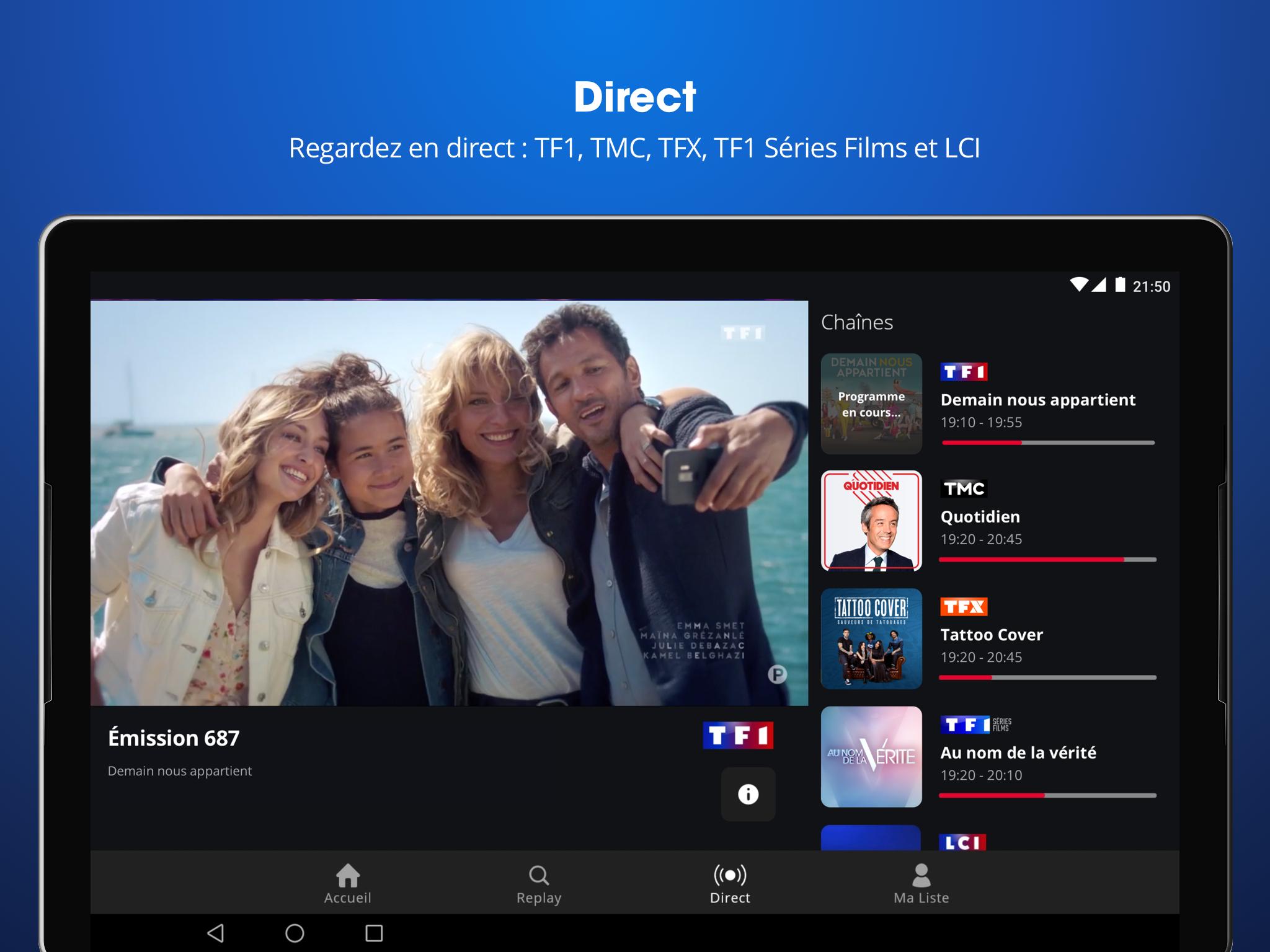Tap the Android recent apps square
The width and height of the screenshot is (1270, 952).
[374, 933]
